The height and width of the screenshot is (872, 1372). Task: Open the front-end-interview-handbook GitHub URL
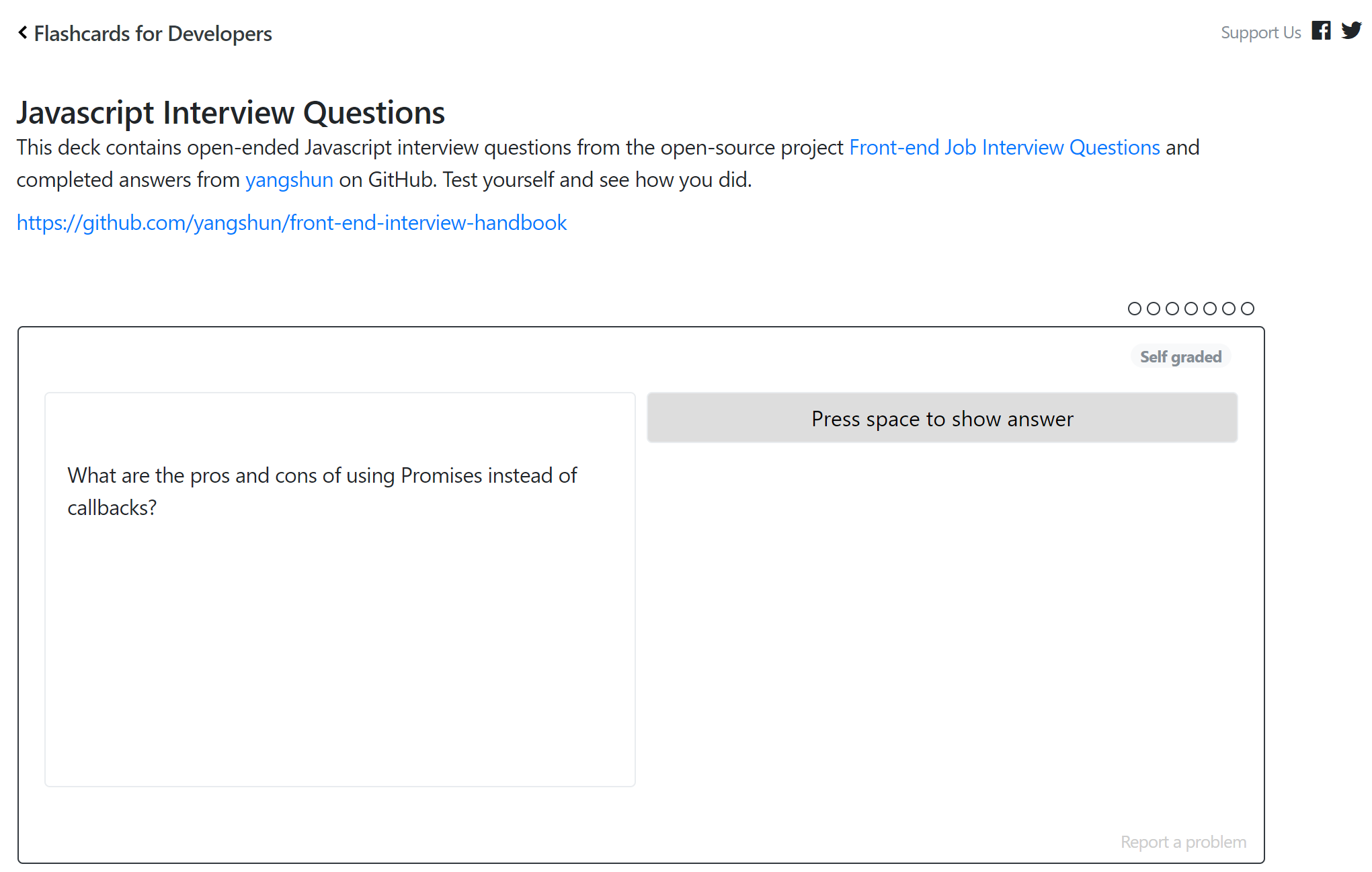tap(292, 223)
